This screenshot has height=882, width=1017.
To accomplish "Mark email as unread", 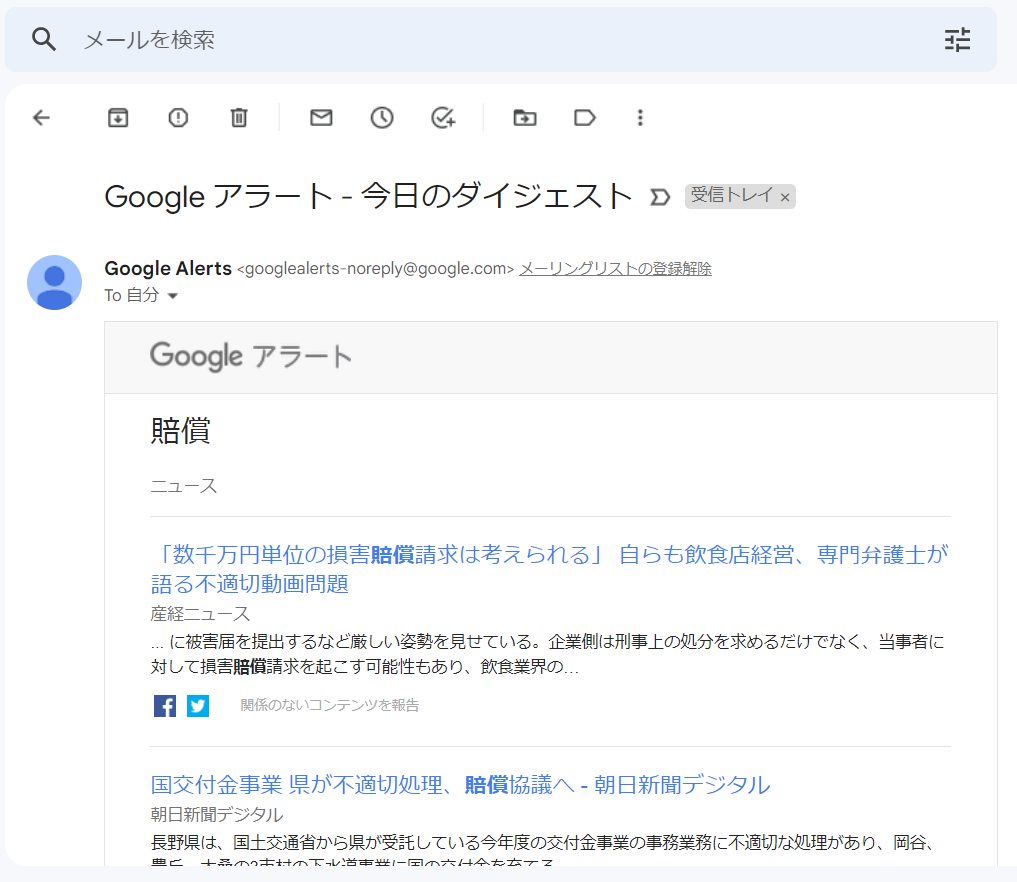I will [x=321, y=117].
